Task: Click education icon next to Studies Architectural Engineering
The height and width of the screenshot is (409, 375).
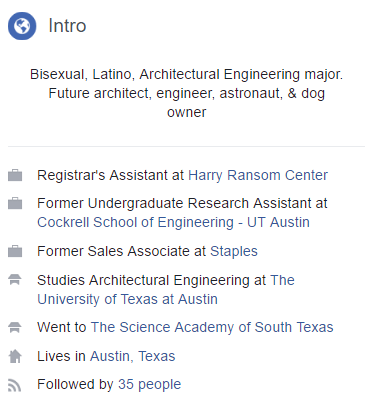Action: tap(15, 280)
